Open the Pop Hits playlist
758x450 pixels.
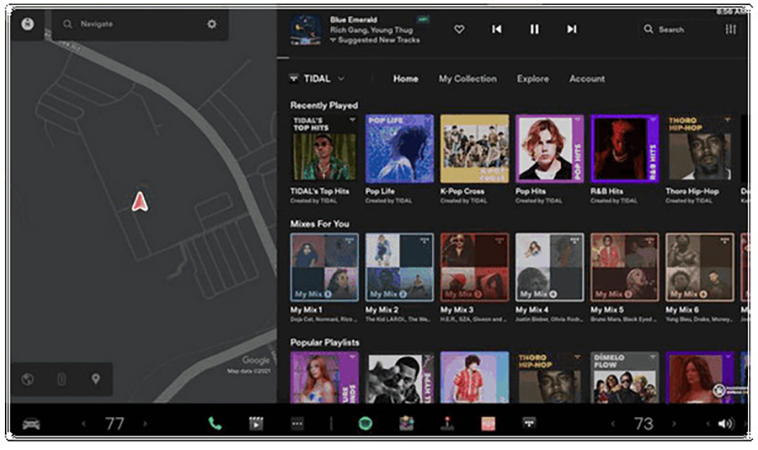(550, 149)
